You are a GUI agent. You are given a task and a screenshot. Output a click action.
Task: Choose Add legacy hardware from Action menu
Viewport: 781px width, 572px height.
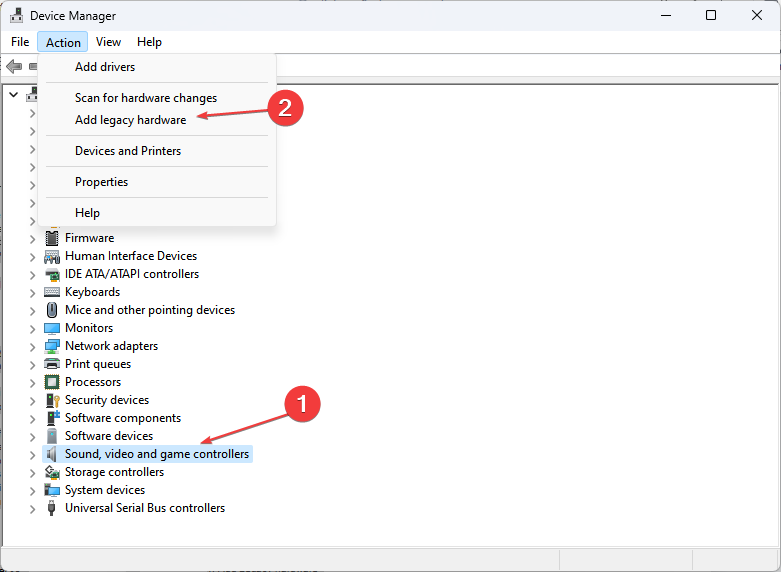point(130,120)
